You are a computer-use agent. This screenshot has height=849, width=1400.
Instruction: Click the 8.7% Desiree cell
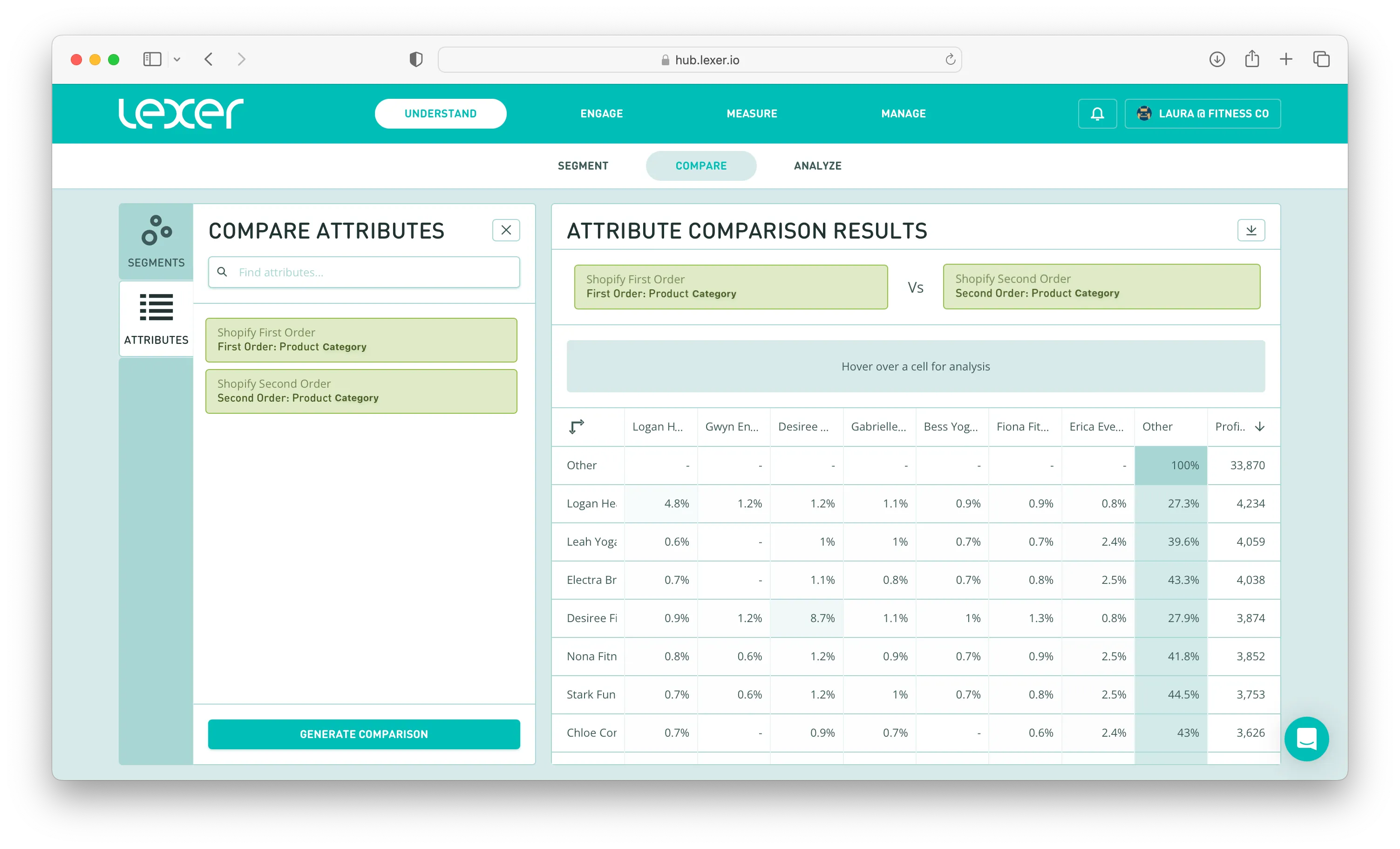pos(806,617)
